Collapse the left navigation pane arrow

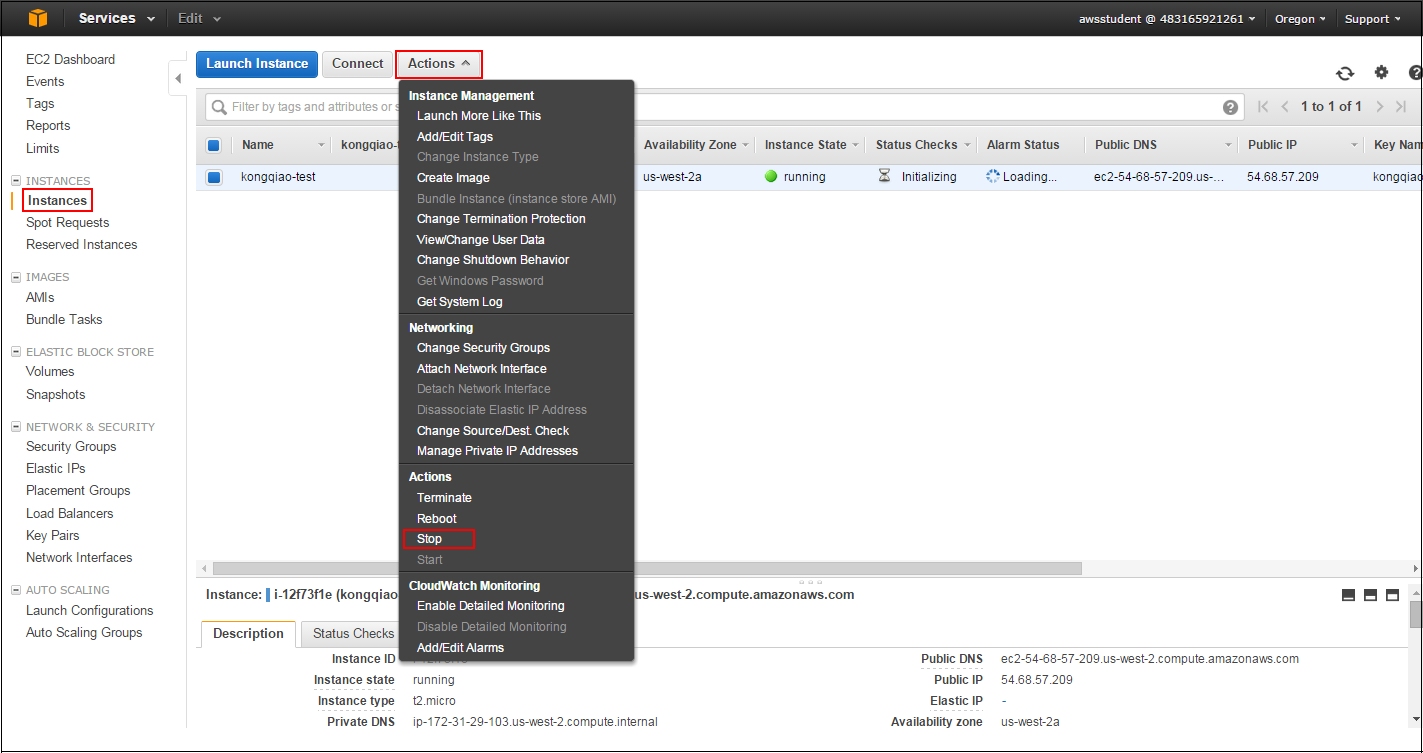point(178,78)
